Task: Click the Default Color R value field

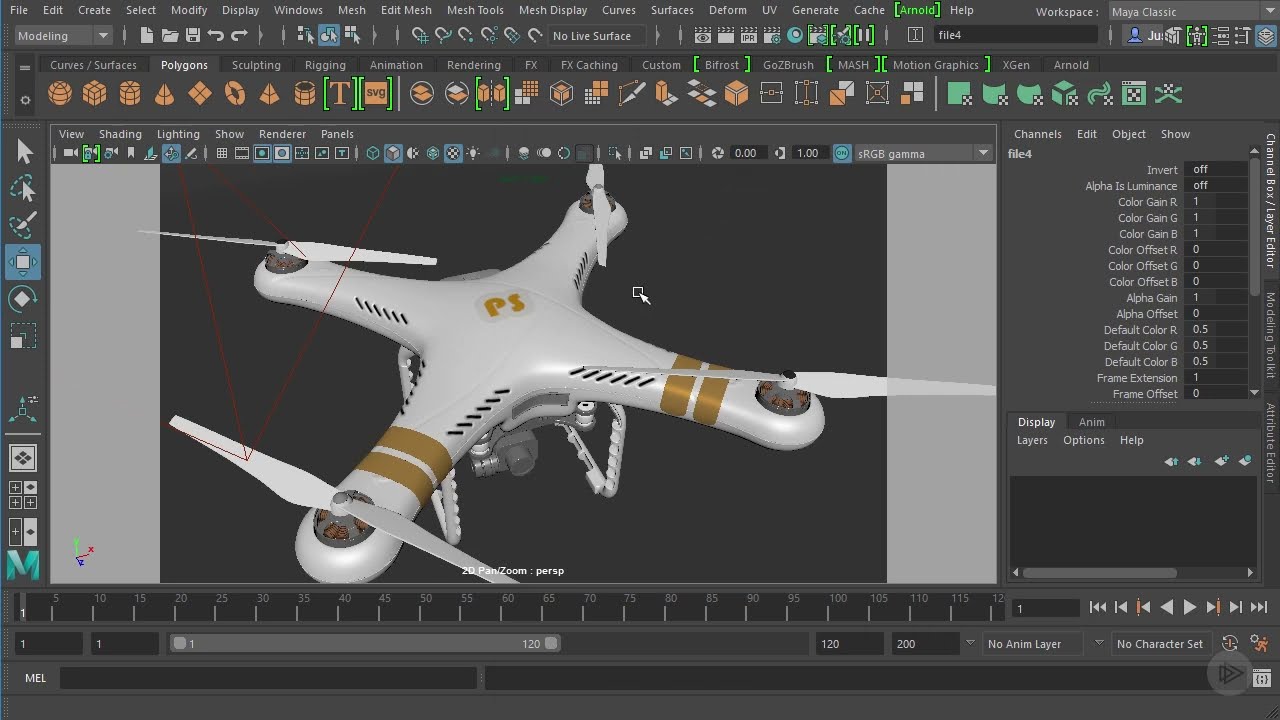Action: pyautogui.click(x=1215, y=329)
